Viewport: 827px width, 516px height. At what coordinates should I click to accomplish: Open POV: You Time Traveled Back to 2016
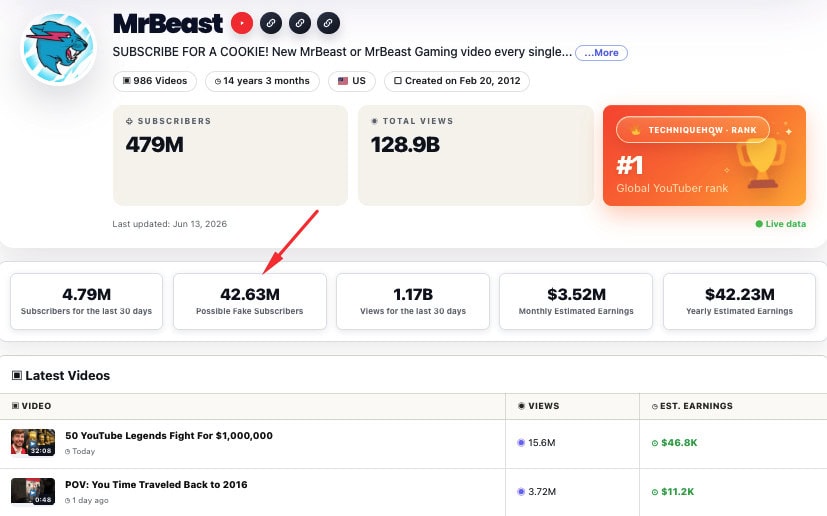(x=156, y=485)
